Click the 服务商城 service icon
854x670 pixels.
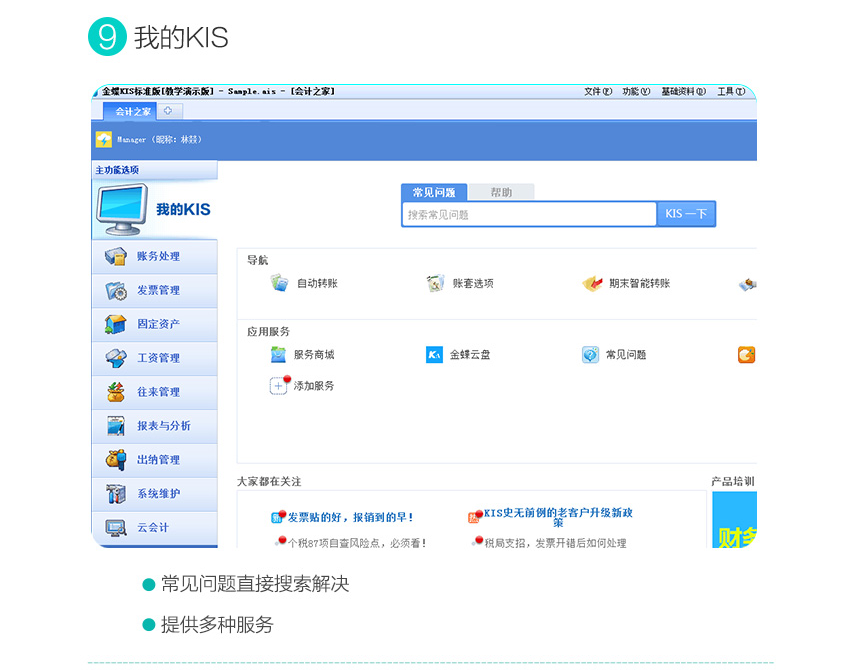pyautogui.click(x=279, y=355)
